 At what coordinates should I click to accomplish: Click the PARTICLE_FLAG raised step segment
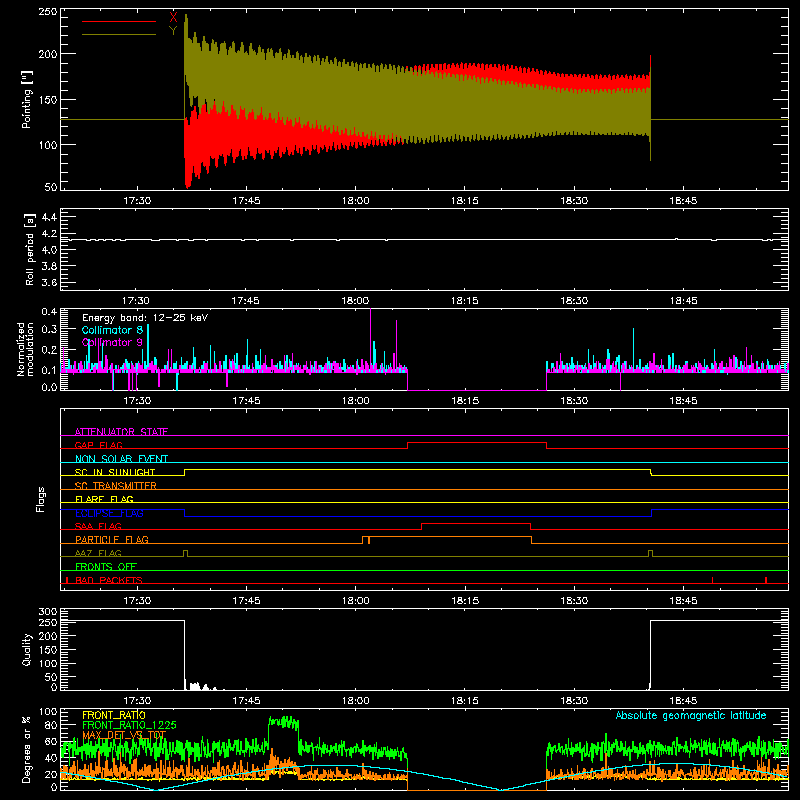point(447,537)
